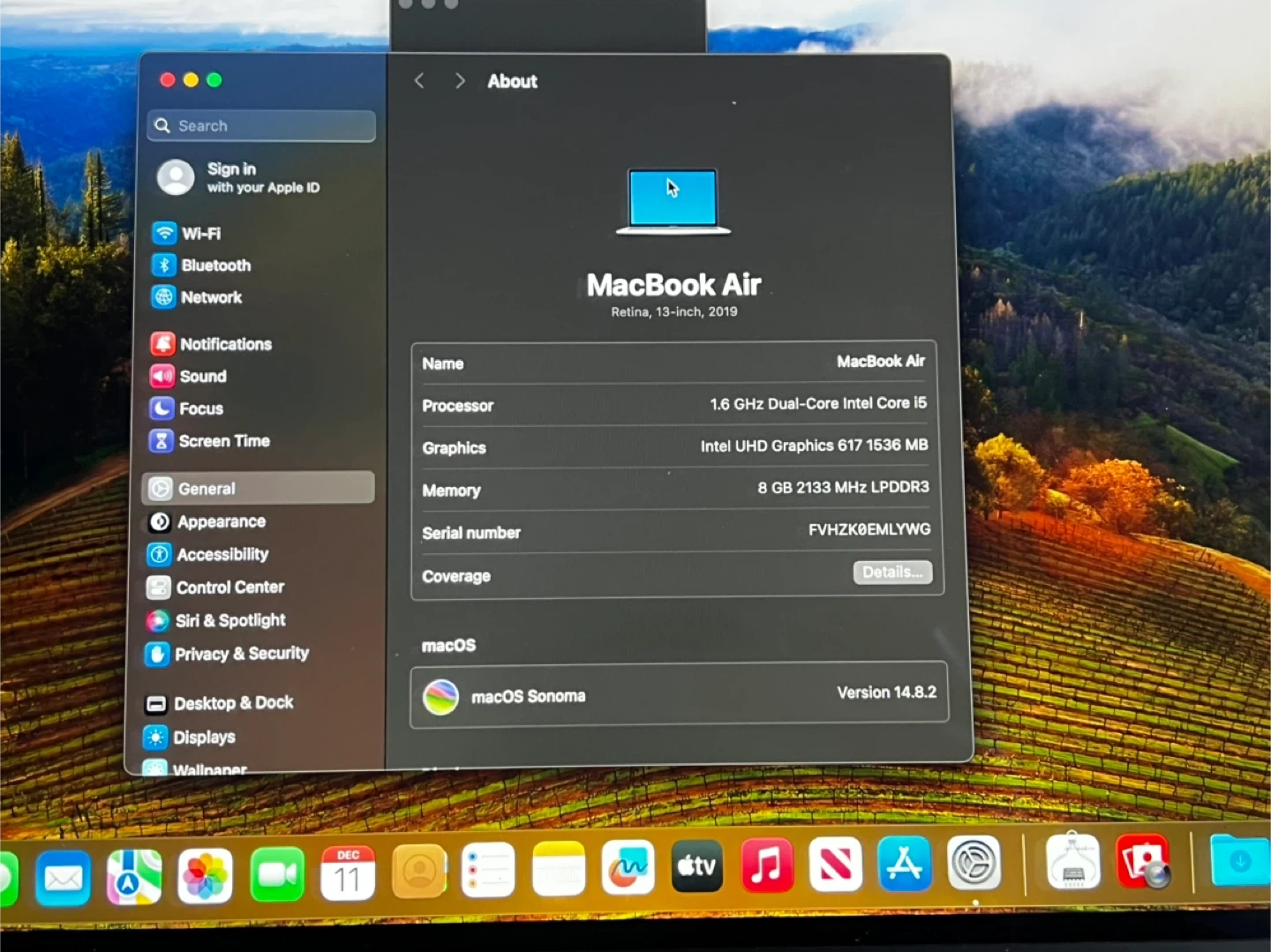
Task: Open Wi-Fi settings in sidebar
Action: point(200,234)
